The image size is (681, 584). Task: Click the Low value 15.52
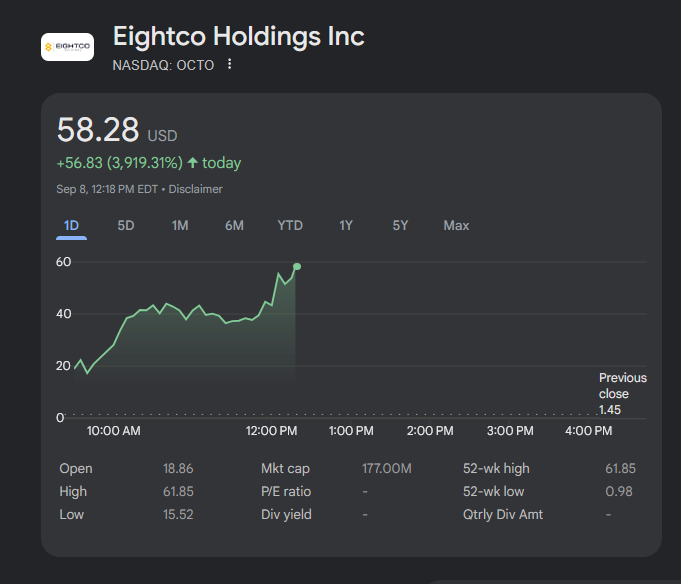click(x=178, y=515)
